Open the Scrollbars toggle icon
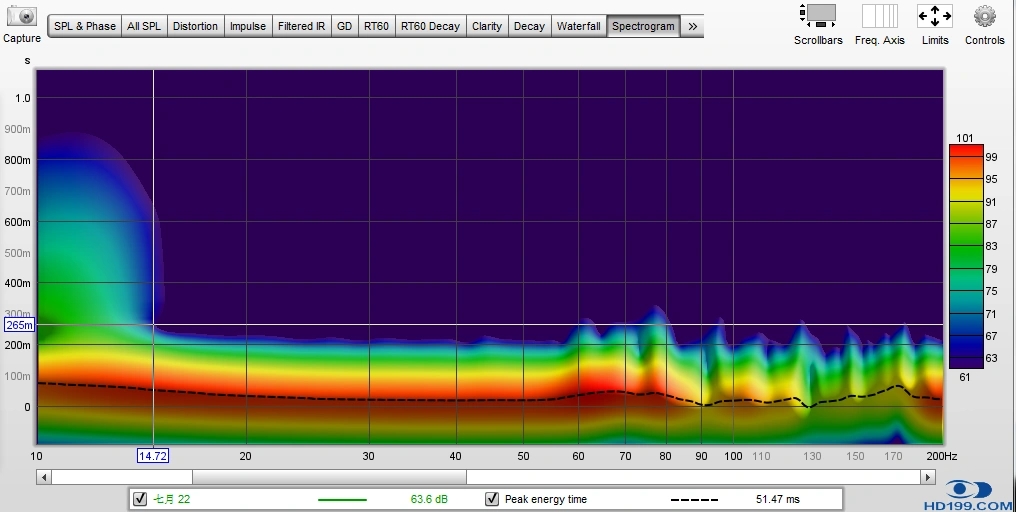The image size is (1016, 512). (818, 16)
